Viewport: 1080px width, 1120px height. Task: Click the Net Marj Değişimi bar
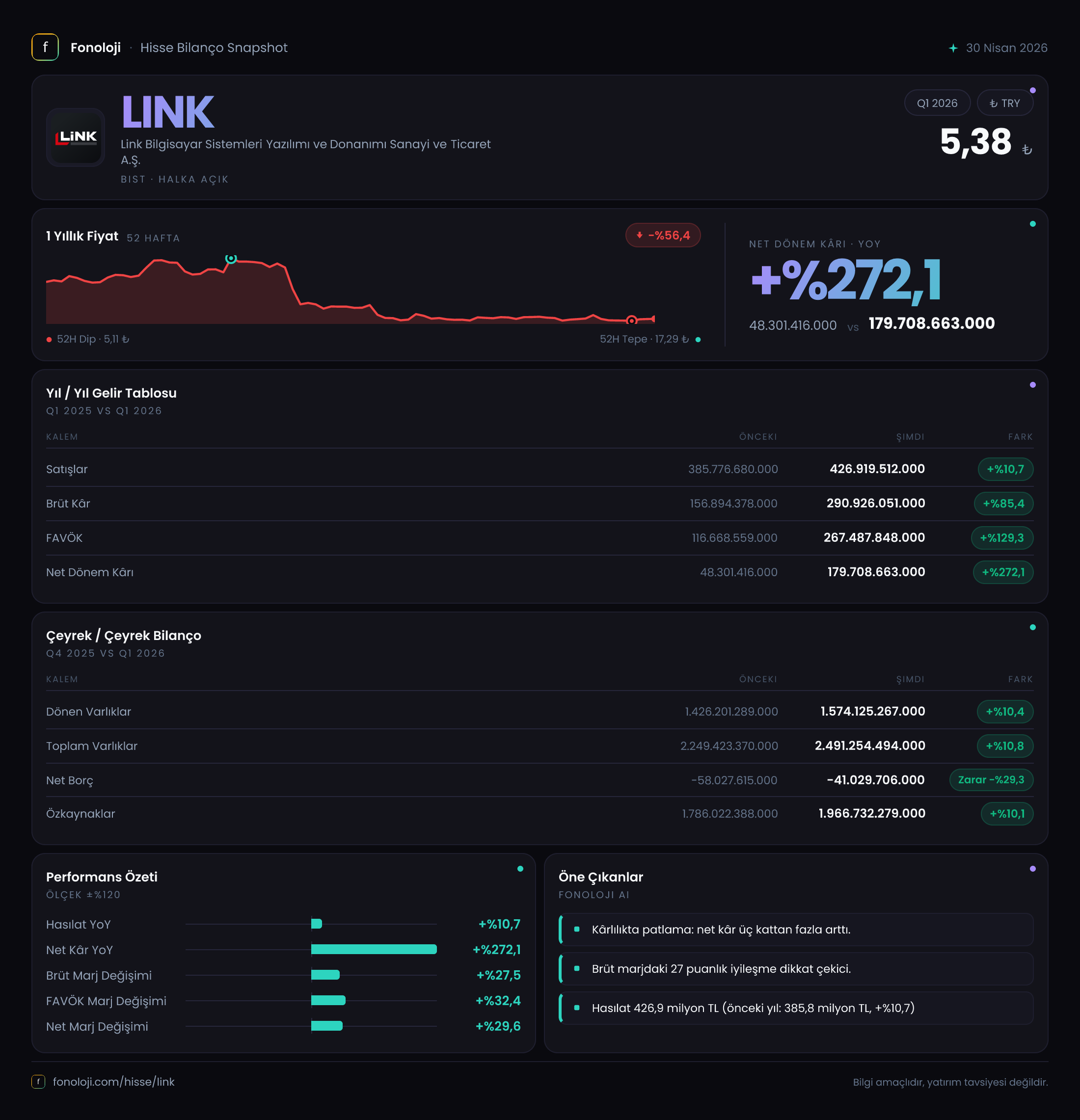(327, 1026)
